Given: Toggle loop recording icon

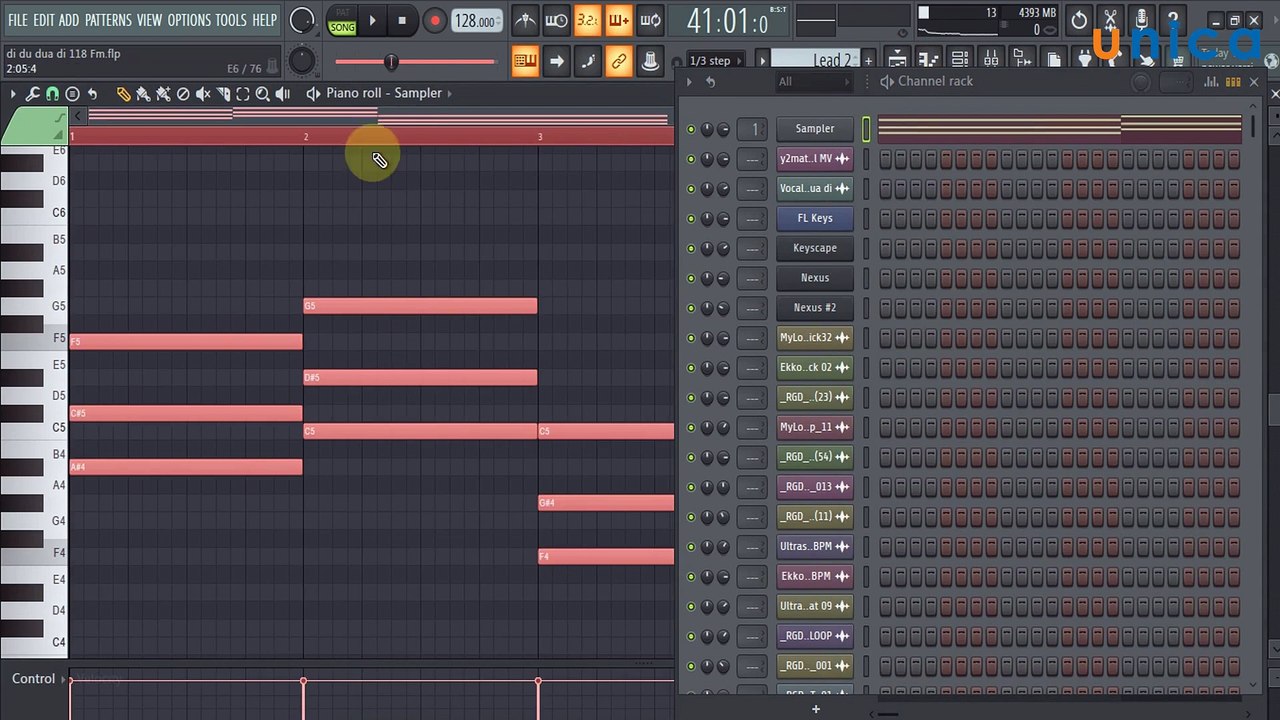Looking at the screenshot, I should click(x=650, y=20).
